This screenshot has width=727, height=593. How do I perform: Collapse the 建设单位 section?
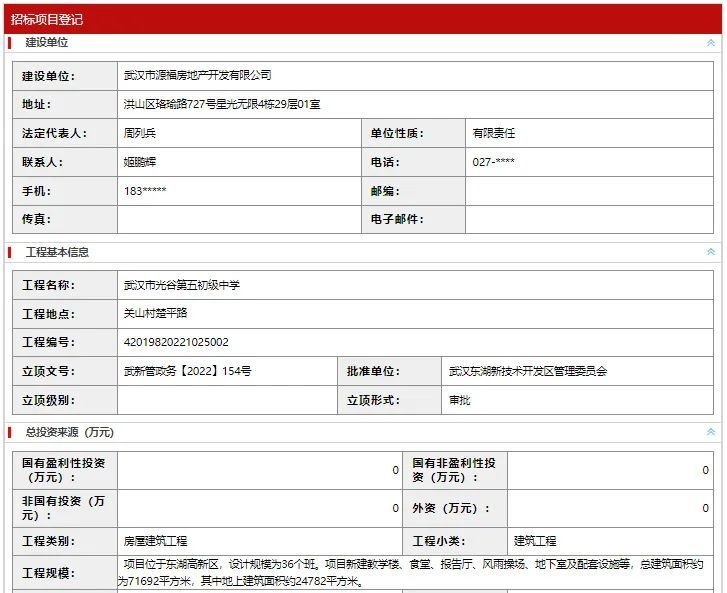pyautogui.click(x=710, y=43)
